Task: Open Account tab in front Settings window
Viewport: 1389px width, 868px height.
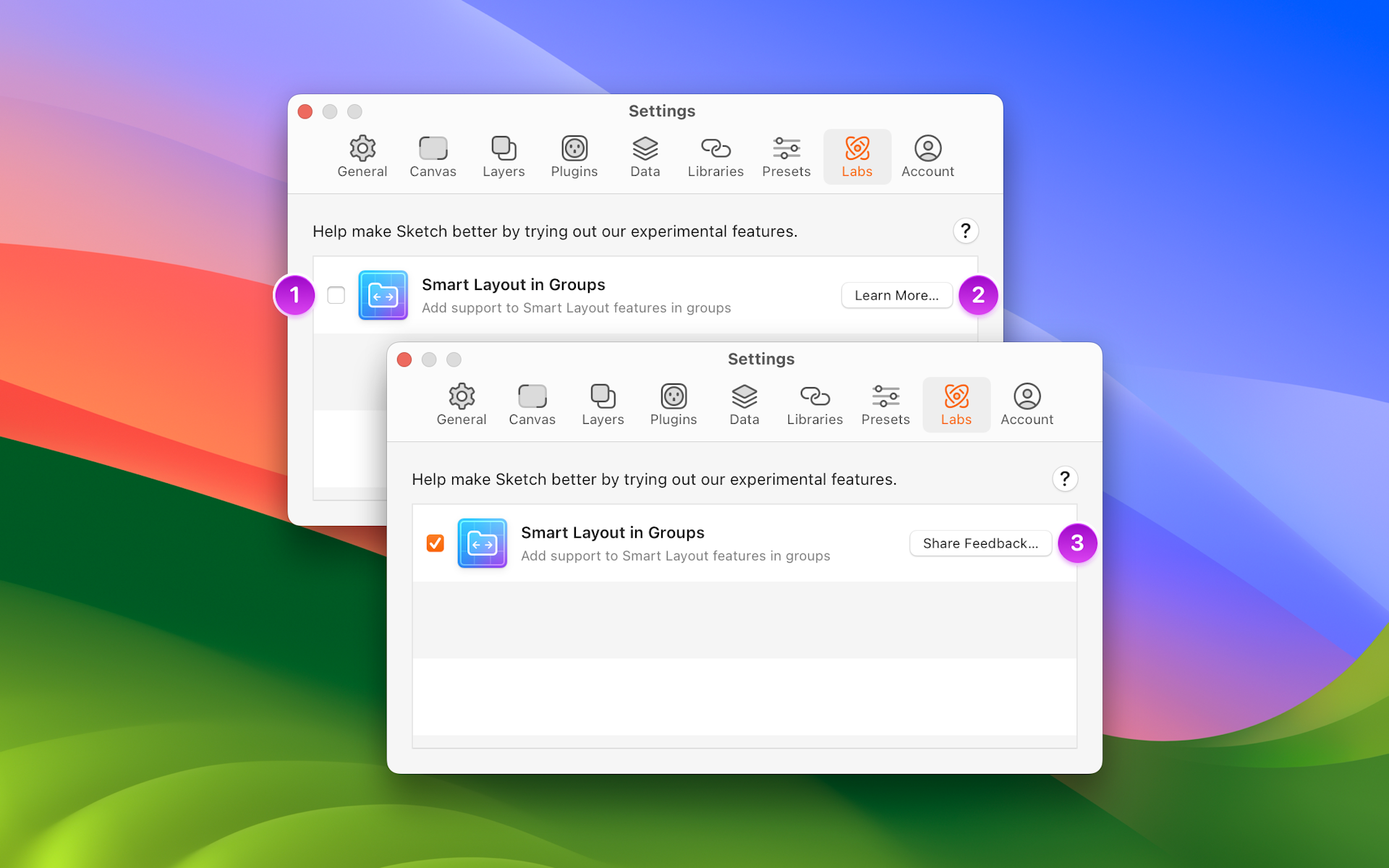Action: [x=1027, y=404]
